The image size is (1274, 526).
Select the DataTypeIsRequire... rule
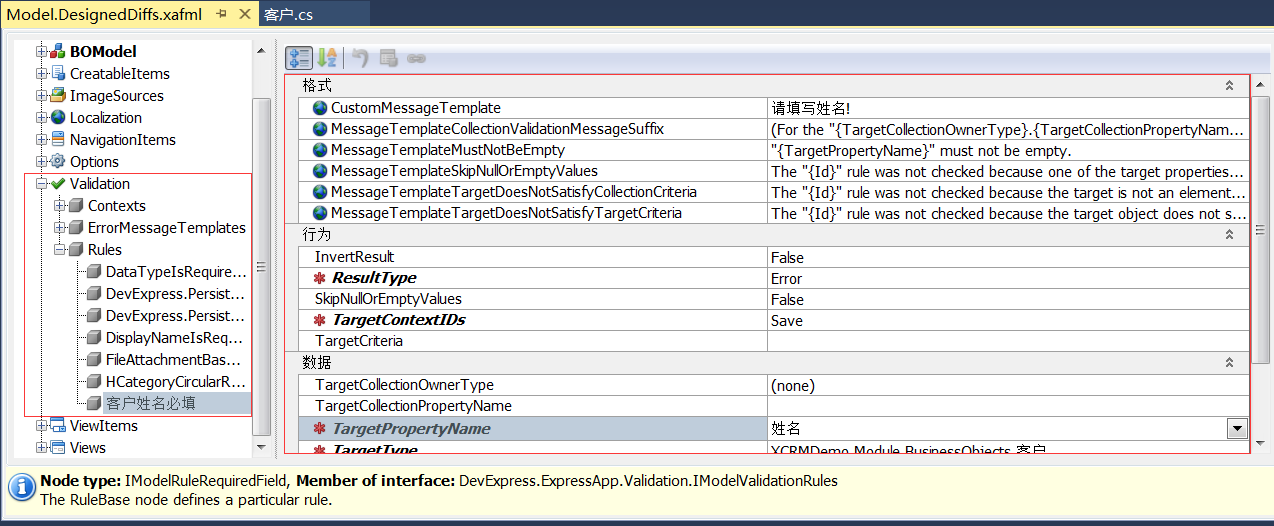(175, 271)
